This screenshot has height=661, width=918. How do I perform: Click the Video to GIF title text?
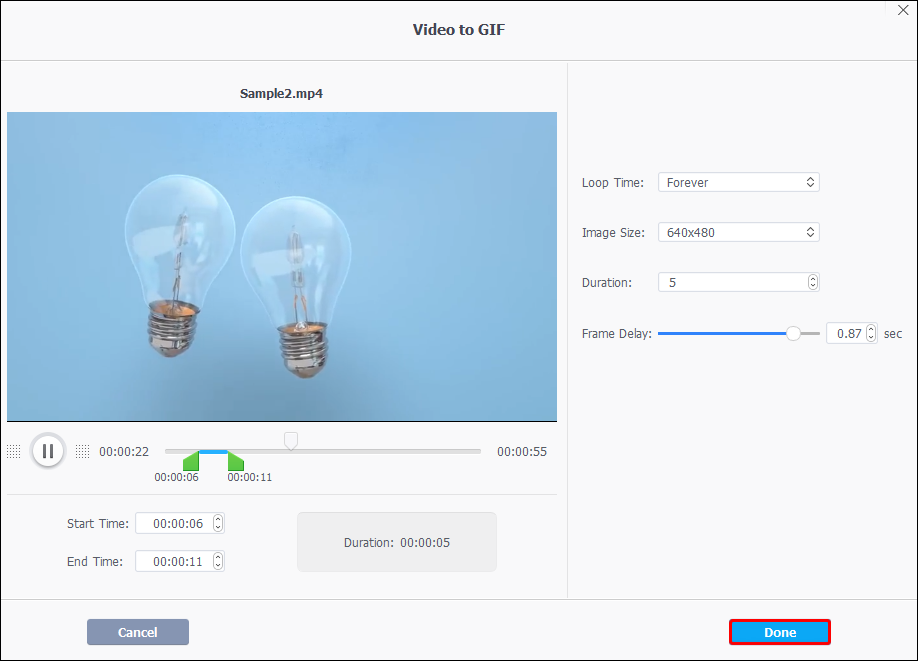458,30
